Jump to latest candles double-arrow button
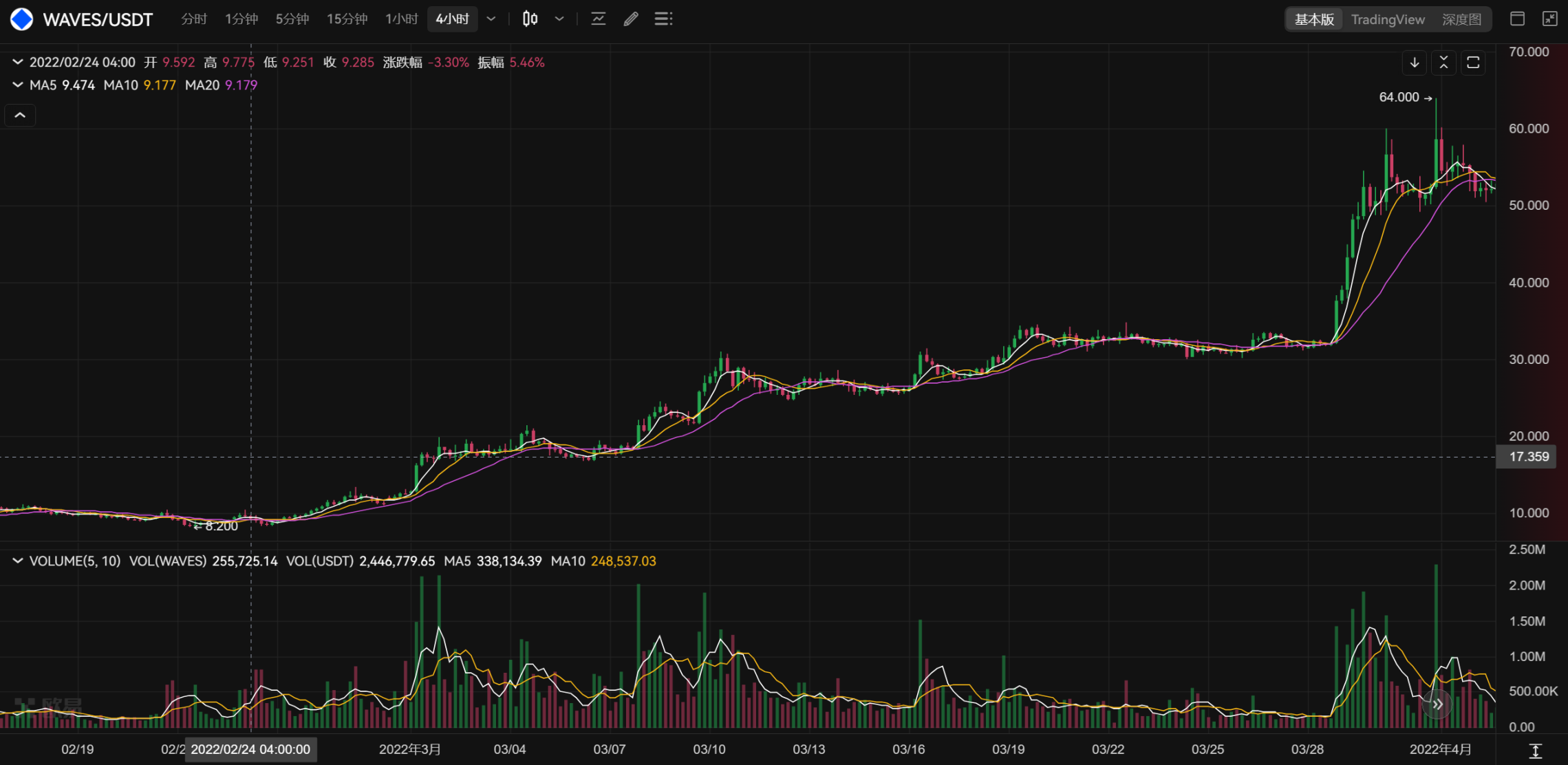Screen dimensions: 1568x765 point(1437,704)
